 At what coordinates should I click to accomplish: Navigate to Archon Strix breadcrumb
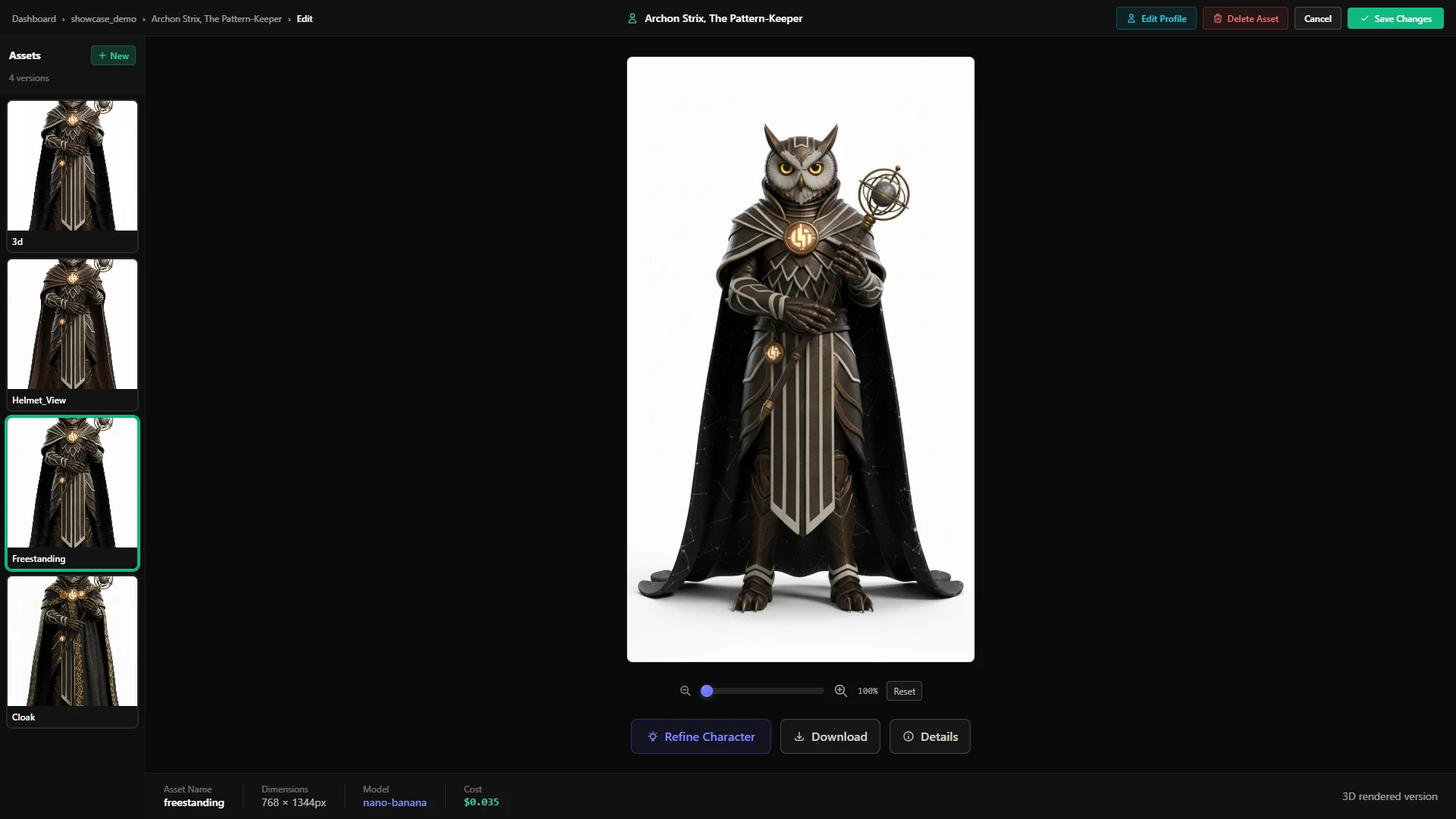click(x=216, y=19)
